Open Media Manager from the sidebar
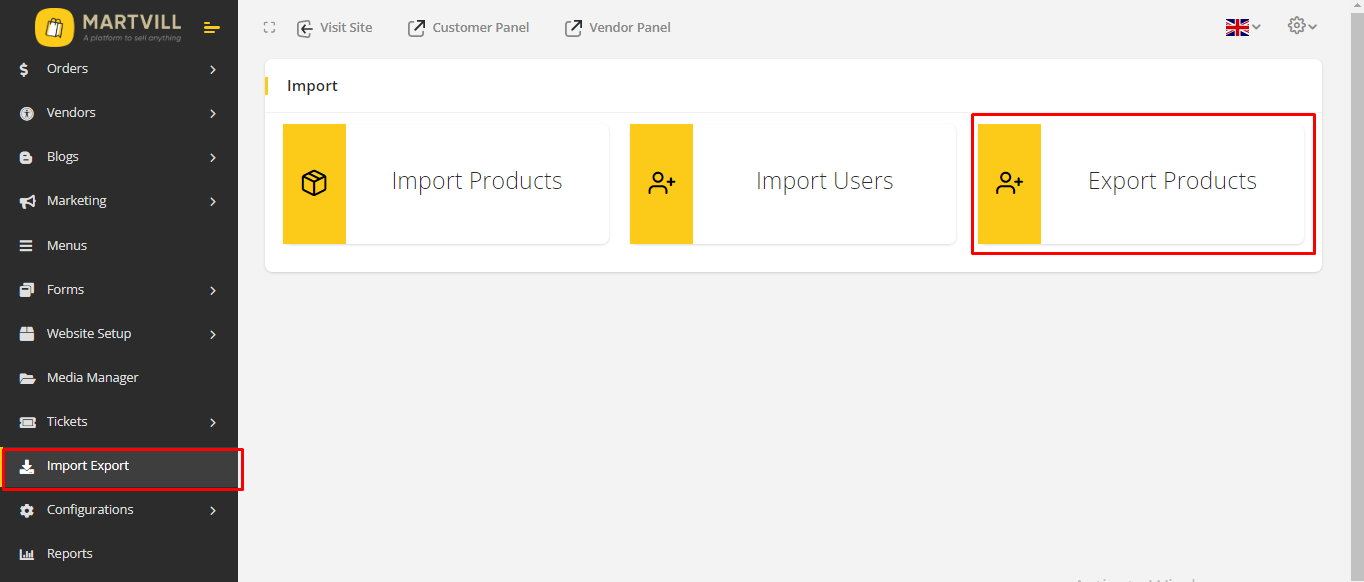Screen dimensions: 1364x582 [92, 378]
